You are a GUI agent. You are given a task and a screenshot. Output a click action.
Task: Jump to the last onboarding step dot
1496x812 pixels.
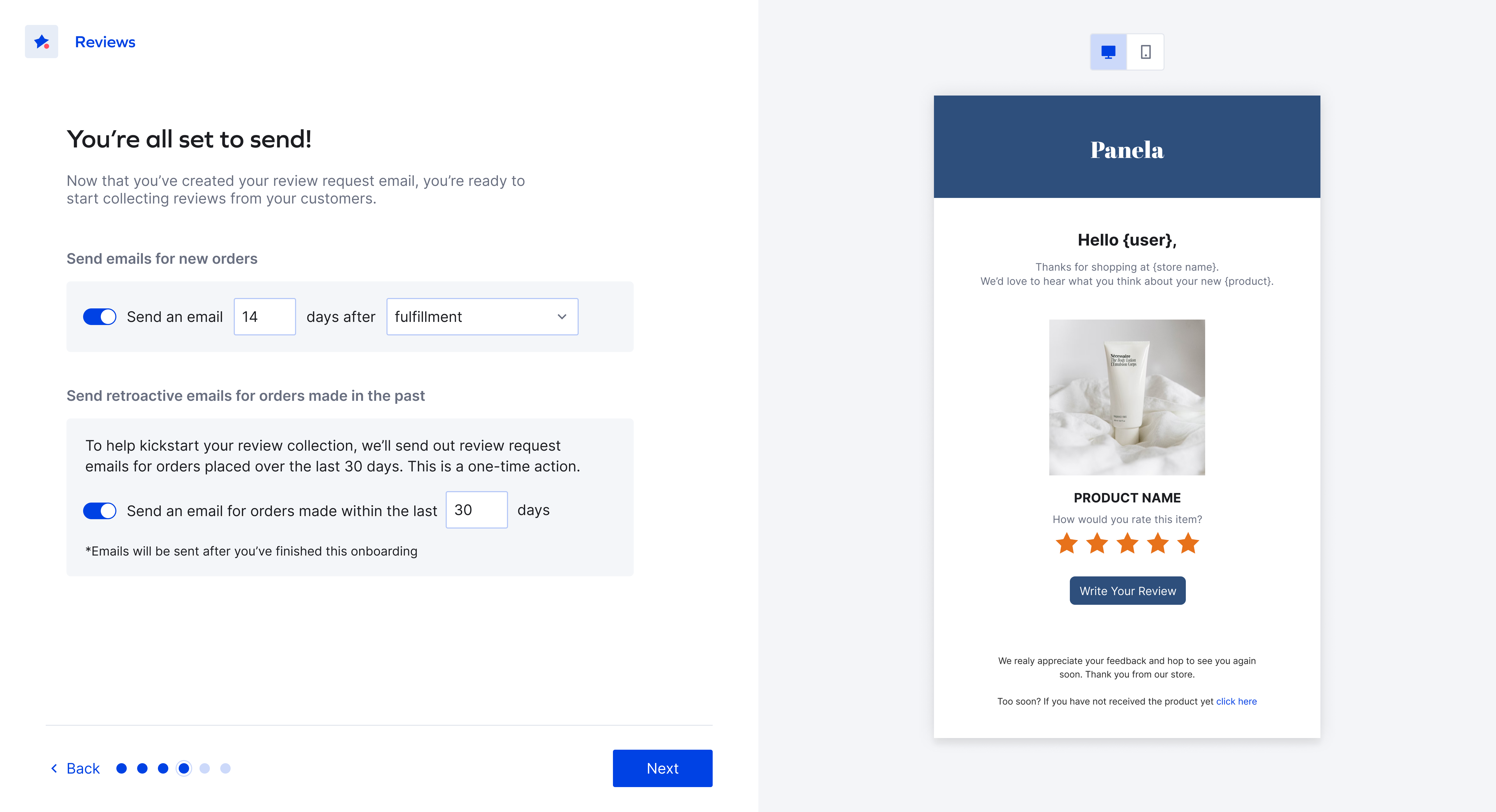(225, 768)
